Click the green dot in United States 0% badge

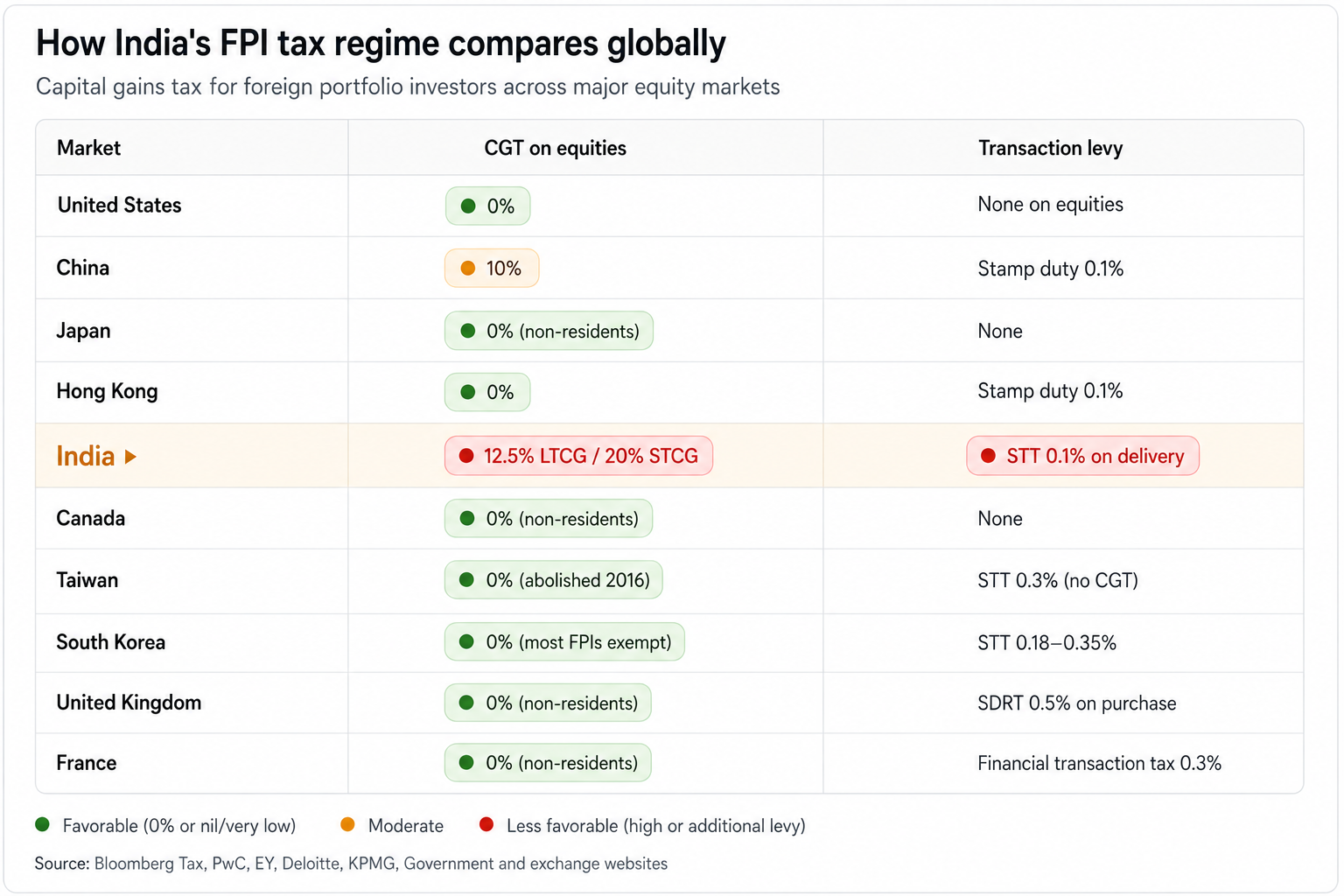click(468, 206)
